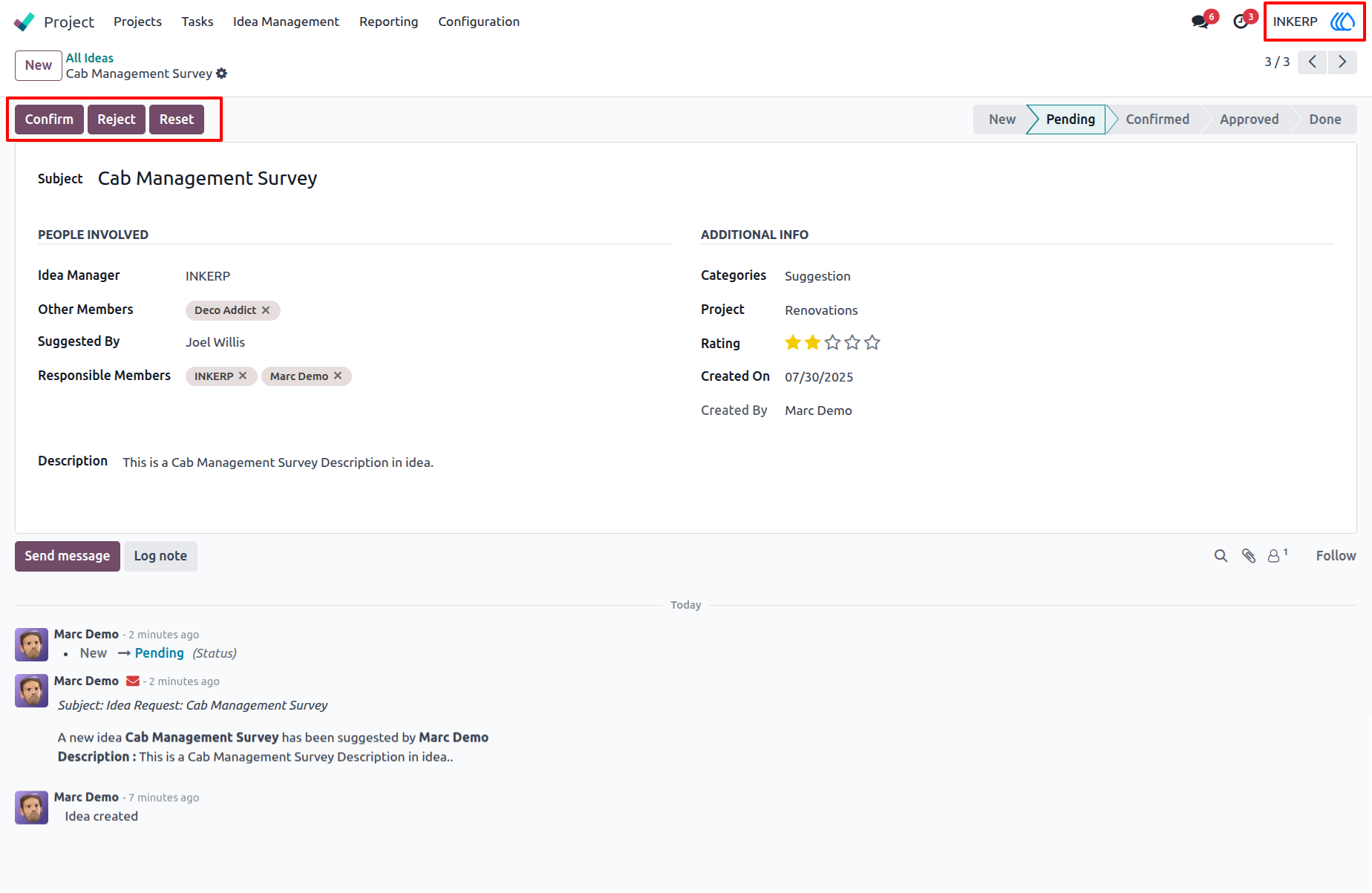Show followers list via person icon
Screen dimensions: 1372x893
pos(1277,555)
